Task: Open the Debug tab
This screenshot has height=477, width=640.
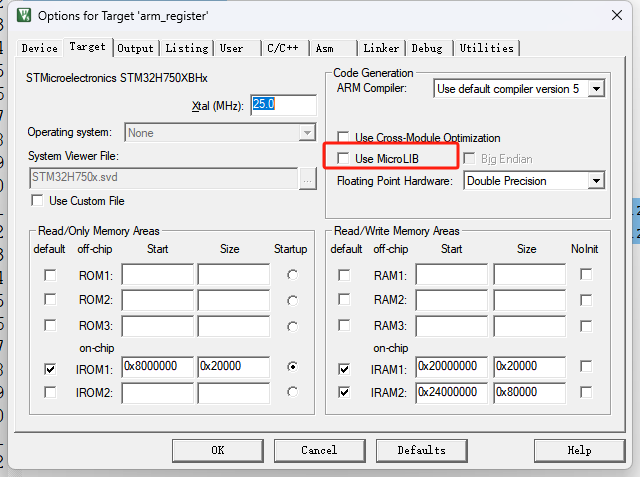Action: click(x=427, y=48)
